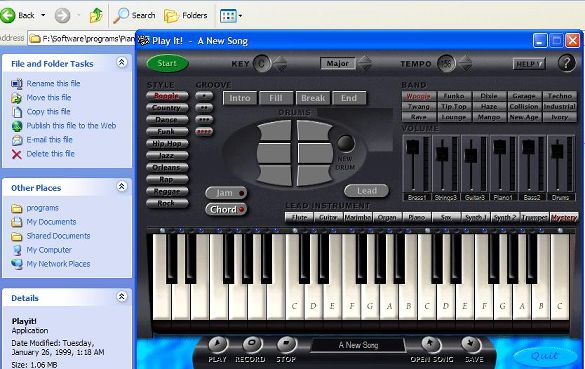Collapse File and Folder Tasks panel
This screenshot has width=585, height=369.
coord(122,62)
